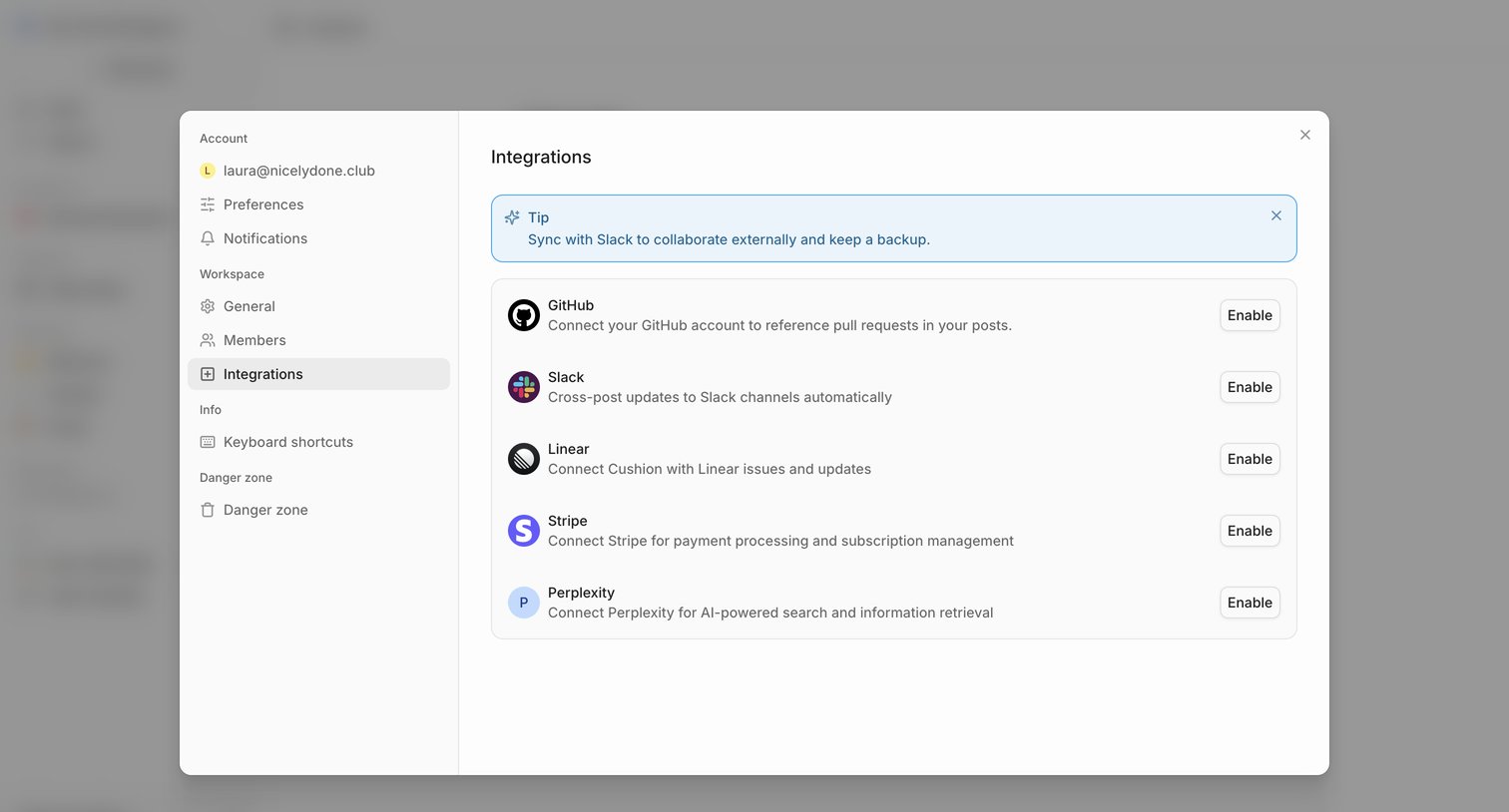Enable the Stripe integration
This screenshot has width=1509, height=812.
point(1250,531)
